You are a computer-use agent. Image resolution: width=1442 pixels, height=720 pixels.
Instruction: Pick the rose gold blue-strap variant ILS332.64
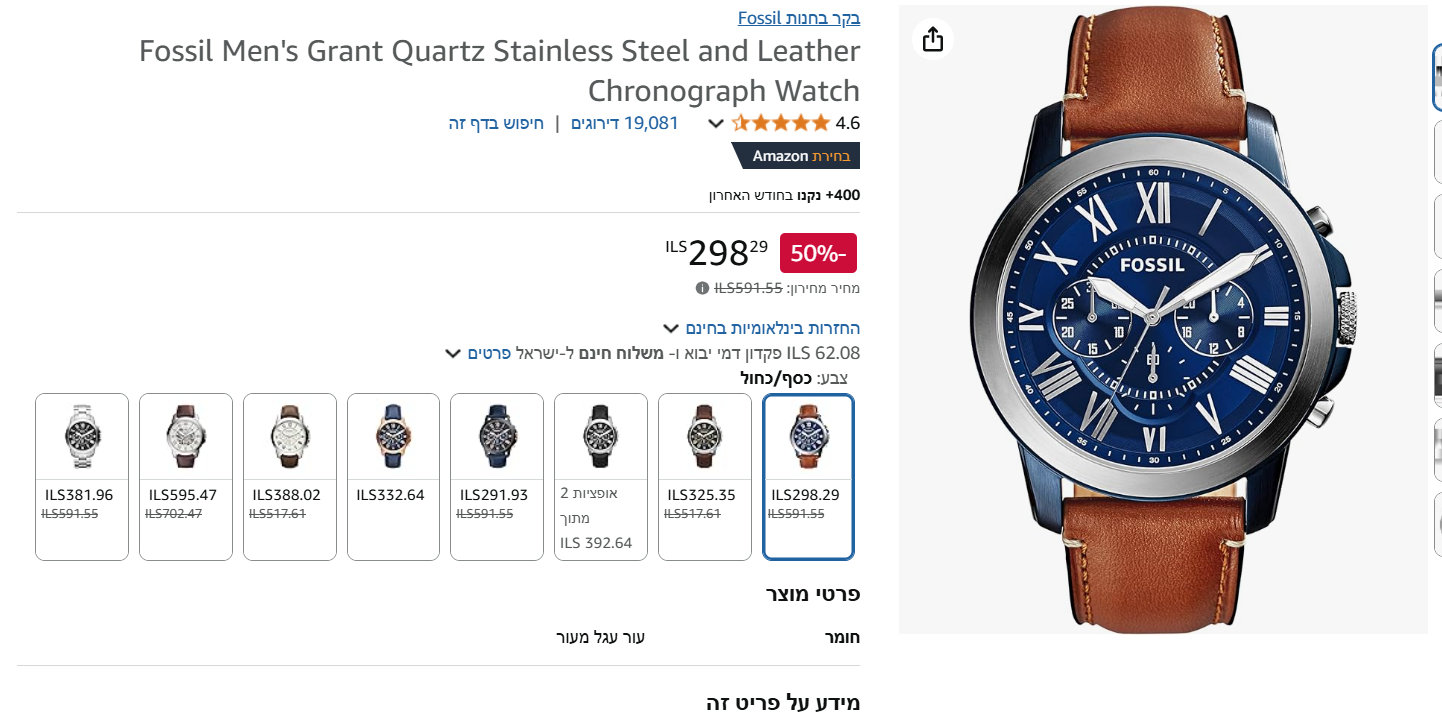pos(393,476)
